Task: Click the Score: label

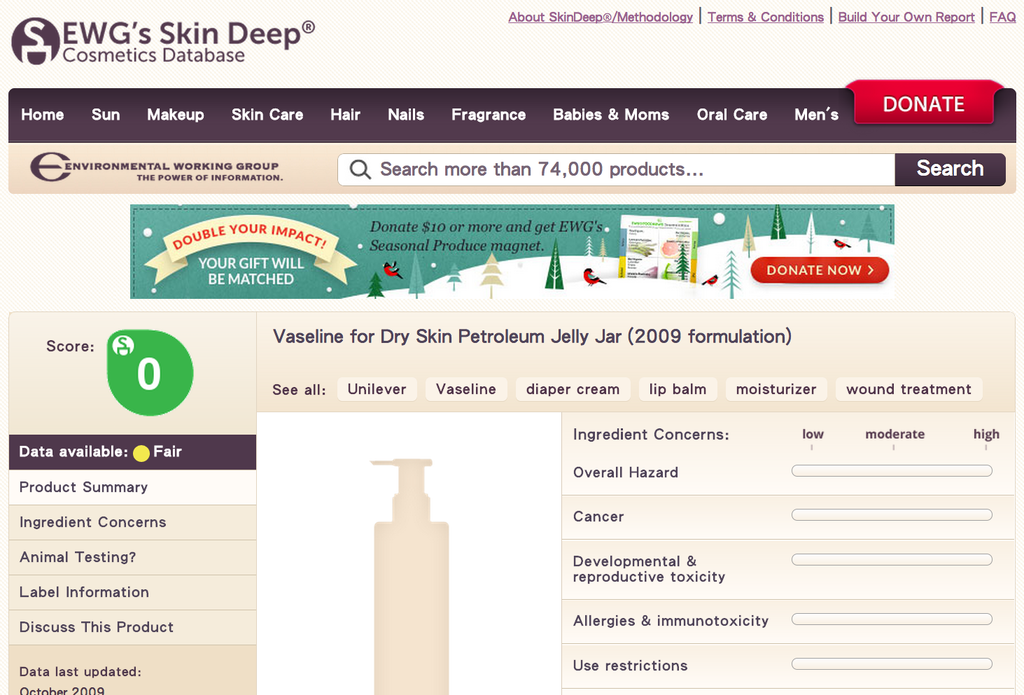Action: pyautogui.click(x=71, y=347)
